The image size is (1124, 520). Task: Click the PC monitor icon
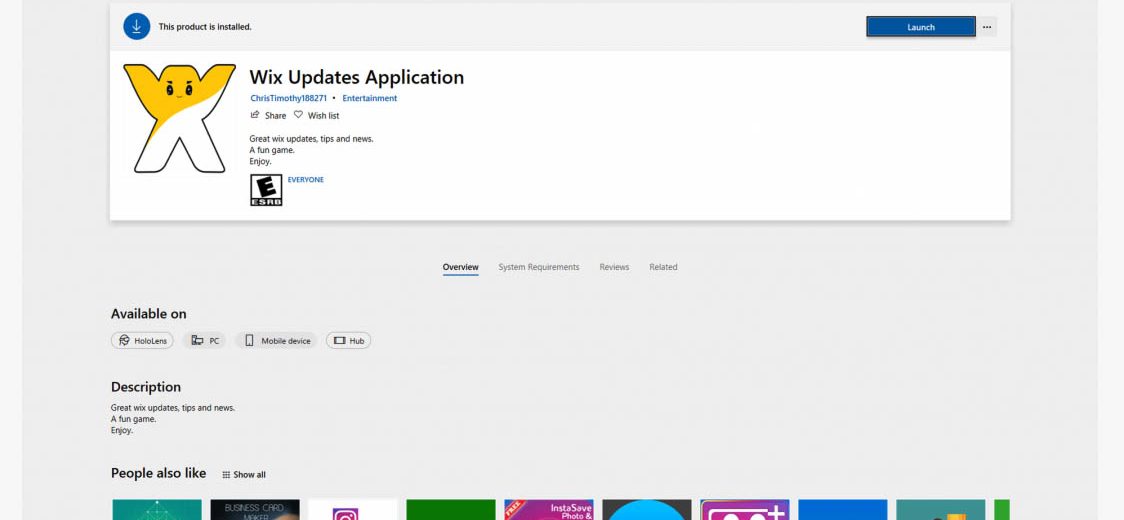[197, 341]
